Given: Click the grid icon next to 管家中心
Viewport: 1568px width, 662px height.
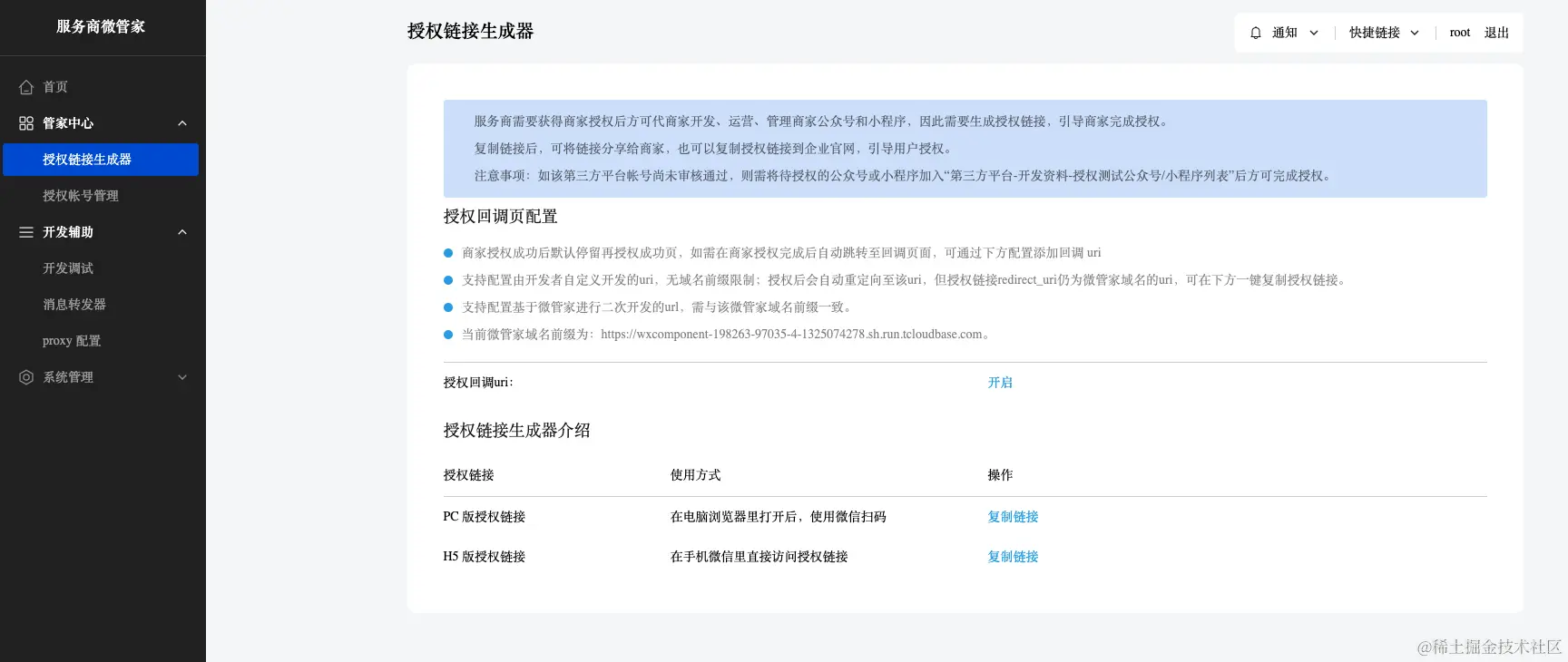Looking at the screenshot, I should pyautogui.click(x=26, y=123).
